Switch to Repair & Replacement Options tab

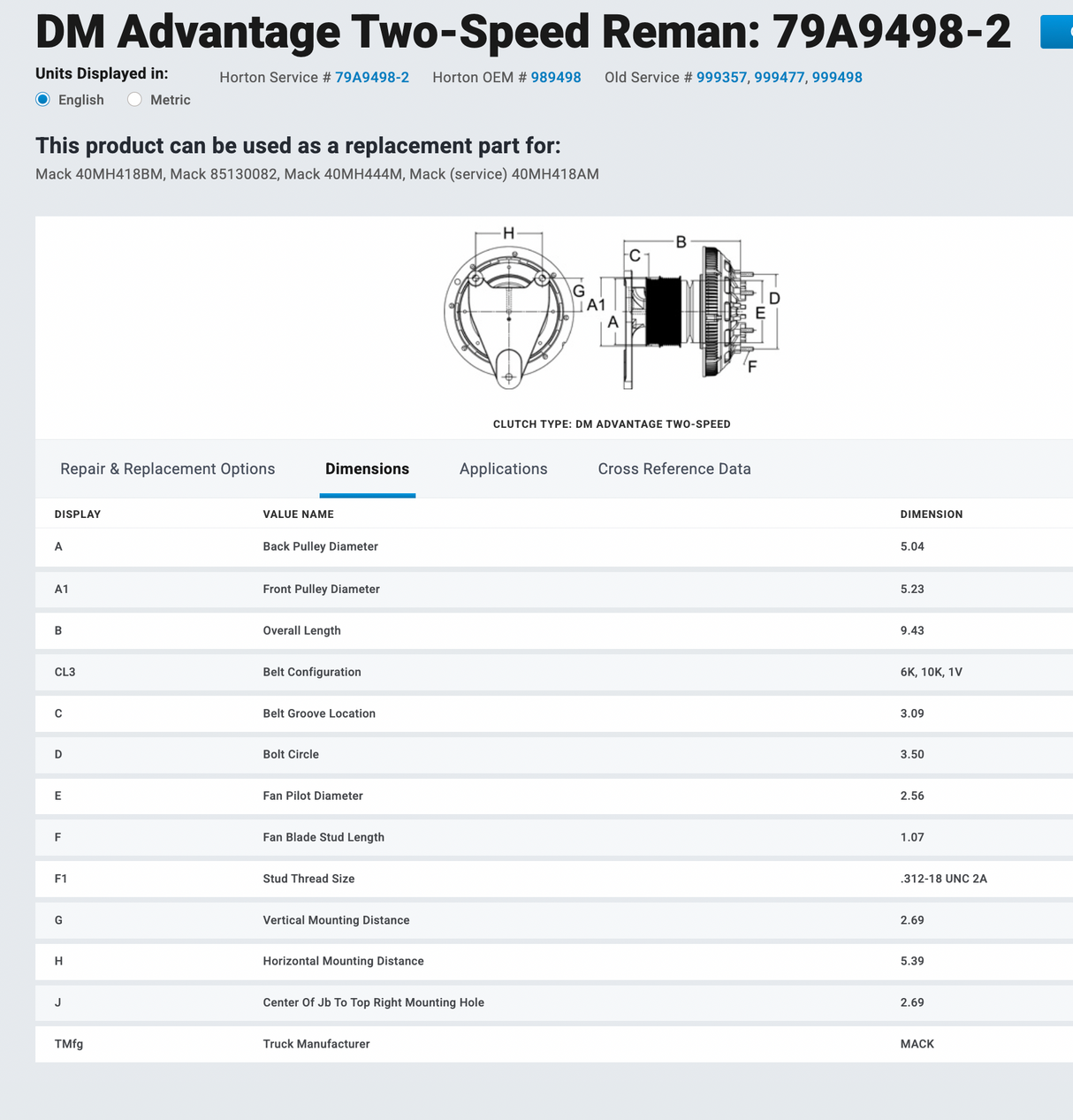click(167, 469)
